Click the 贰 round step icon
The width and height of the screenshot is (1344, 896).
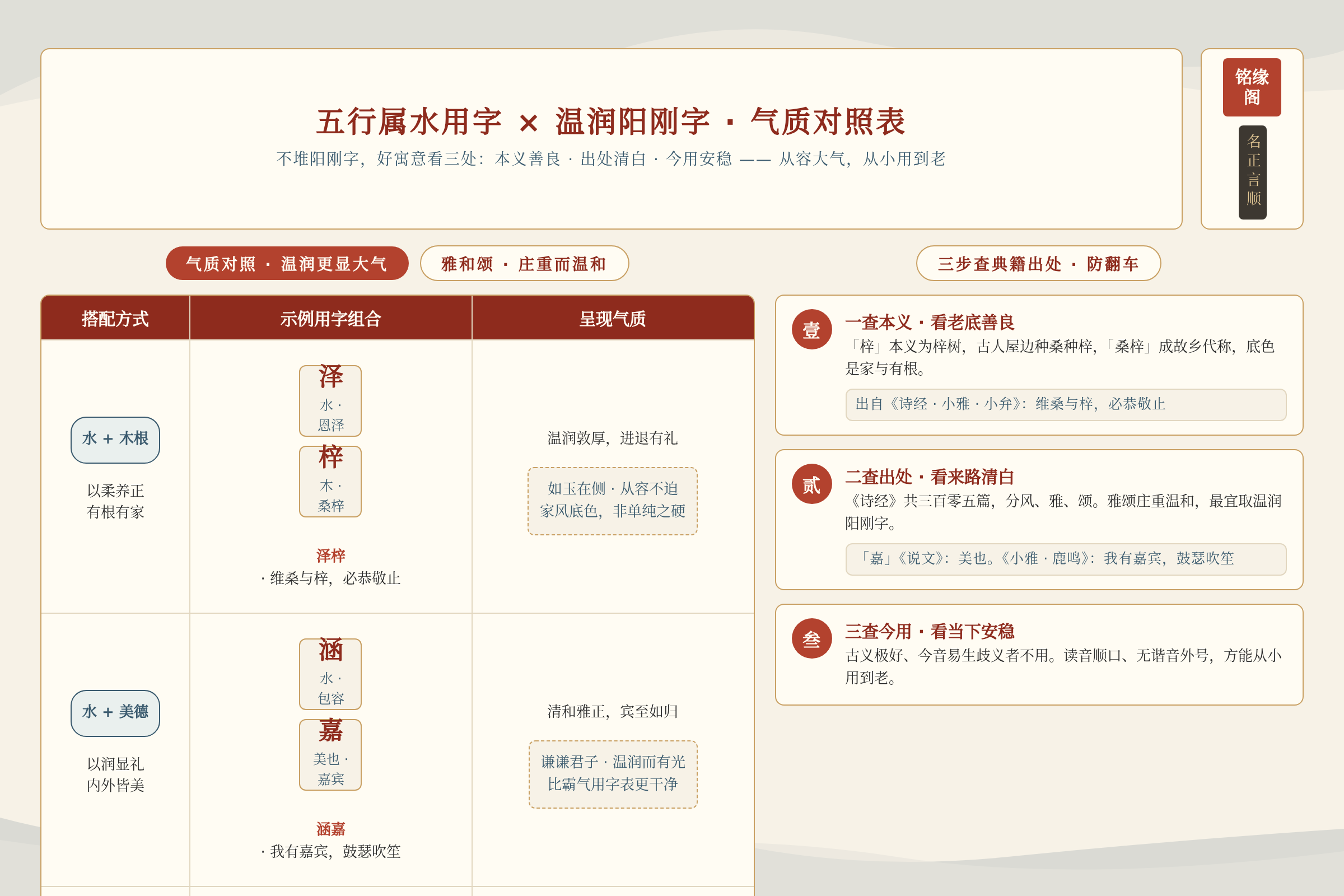811,483
